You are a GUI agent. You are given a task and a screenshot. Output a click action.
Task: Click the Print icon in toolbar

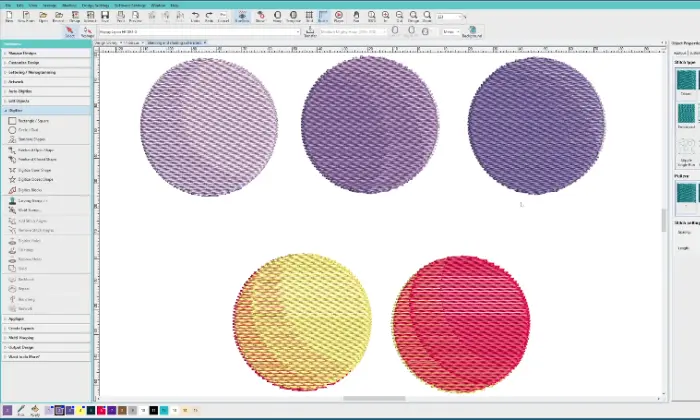121,17
